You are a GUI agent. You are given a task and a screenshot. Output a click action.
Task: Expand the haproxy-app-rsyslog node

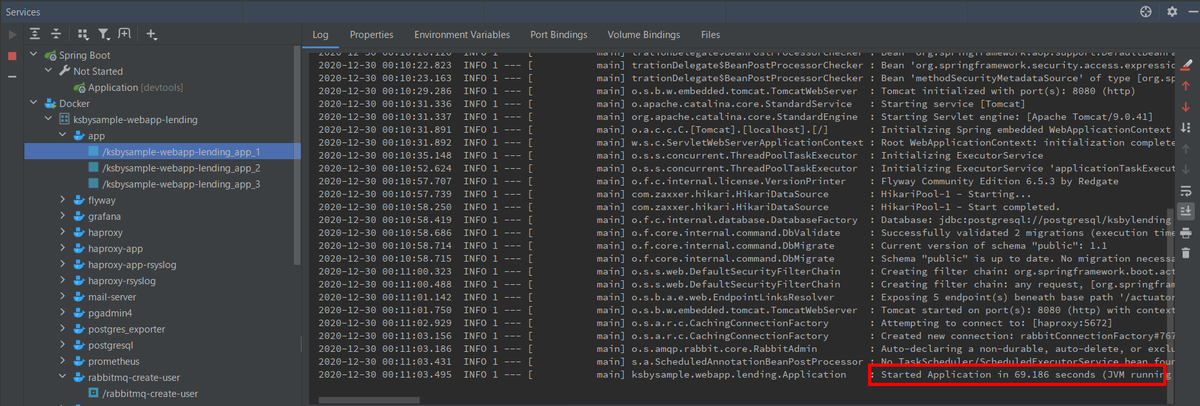coord(63,264)
